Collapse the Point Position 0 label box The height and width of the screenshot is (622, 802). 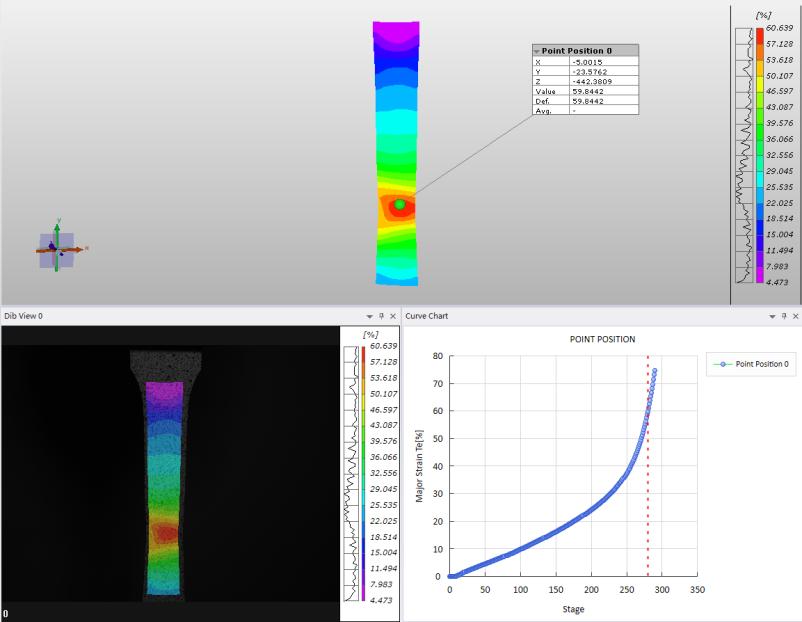point(537,51)
